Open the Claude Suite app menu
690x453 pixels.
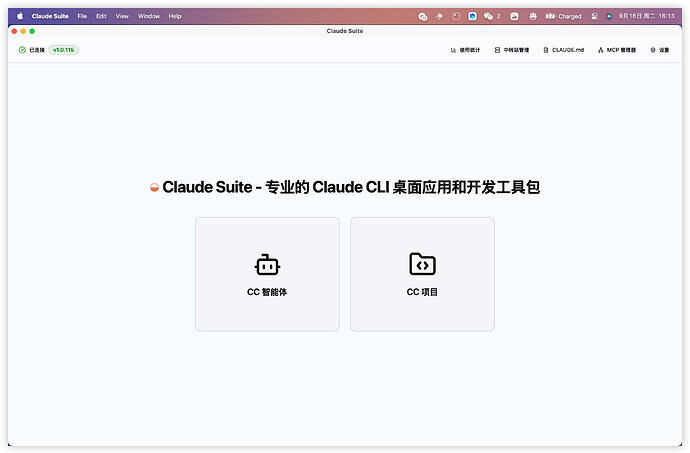(x=50, y=16)
